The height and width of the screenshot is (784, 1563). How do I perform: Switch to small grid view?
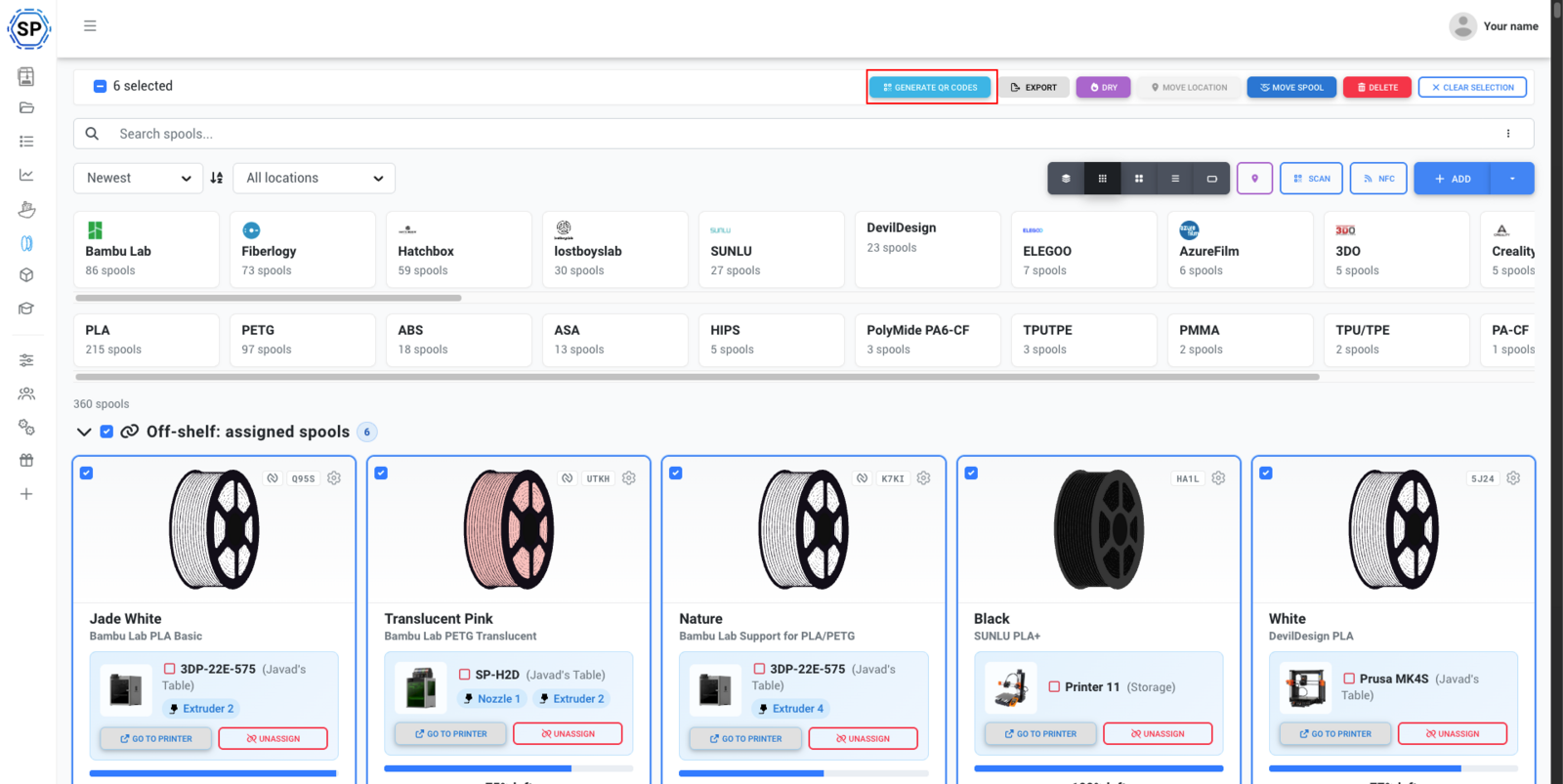(1102, 179)
